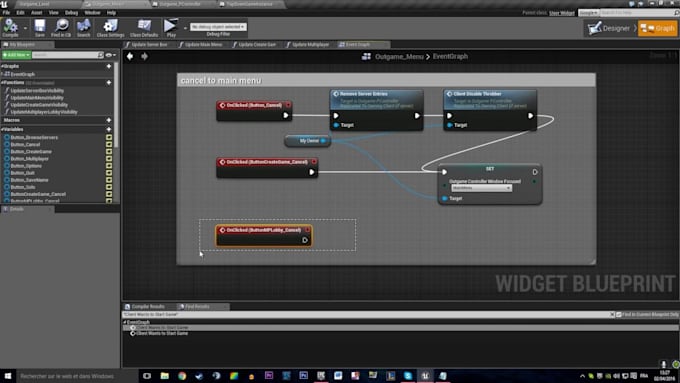Image resolution: width=680 pixels, height=383 pixels.
Task: Select the Event Graph tab
Action: click(x=357, y=45)
